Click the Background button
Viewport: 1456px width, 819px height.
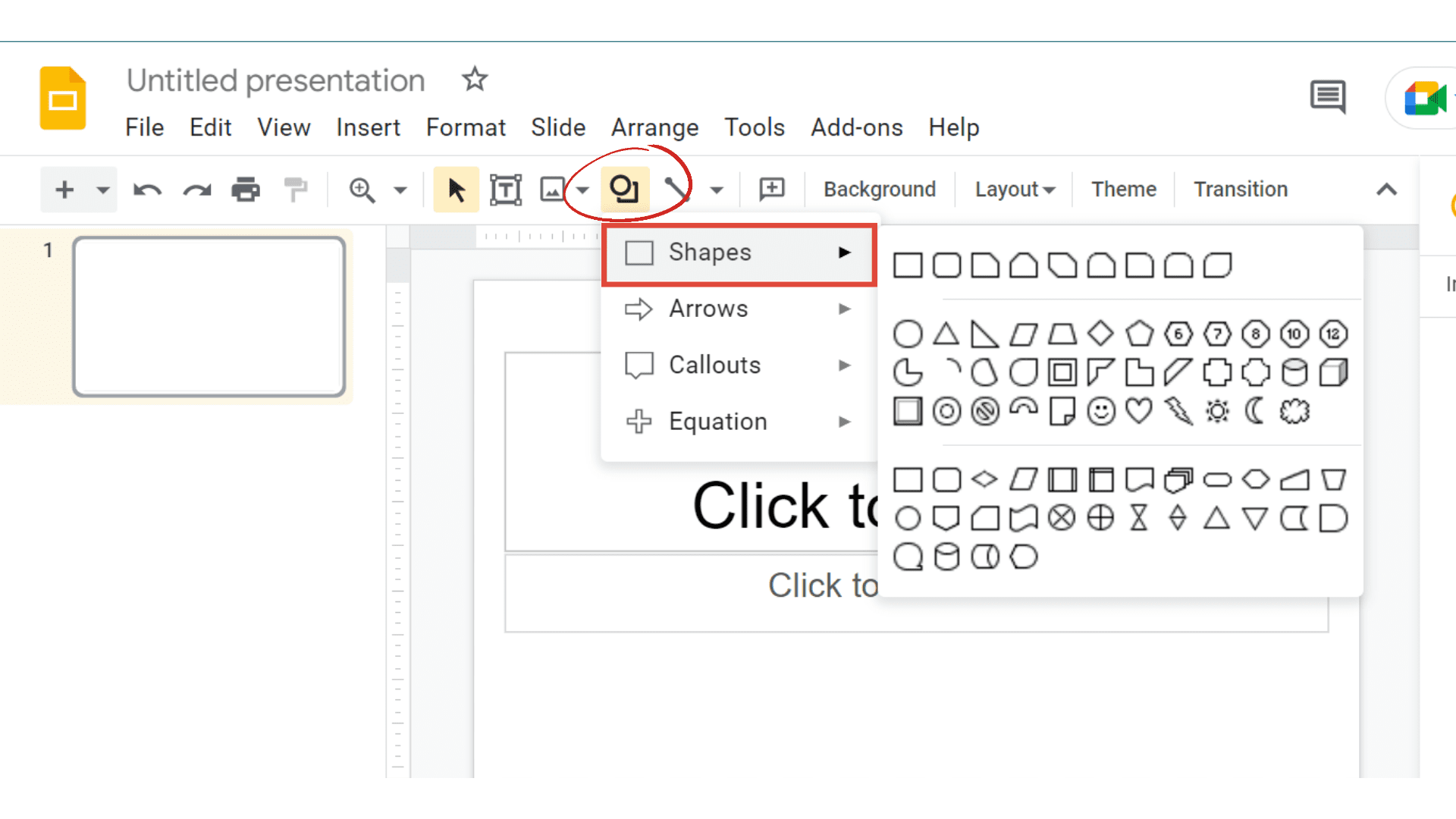(x=879, y=188)
